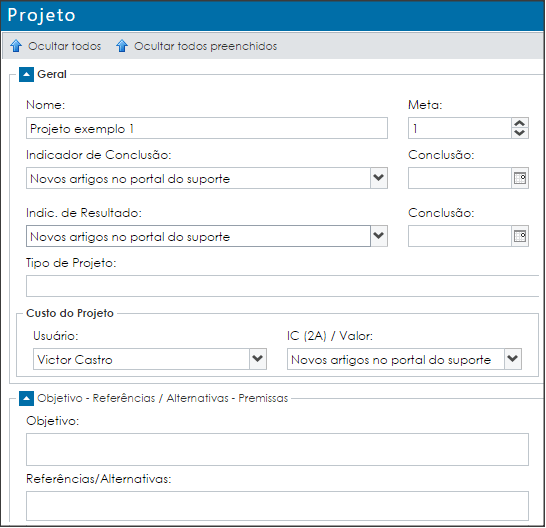Open the Indicador de Conclusão dropdown

[x=379, y=178]
